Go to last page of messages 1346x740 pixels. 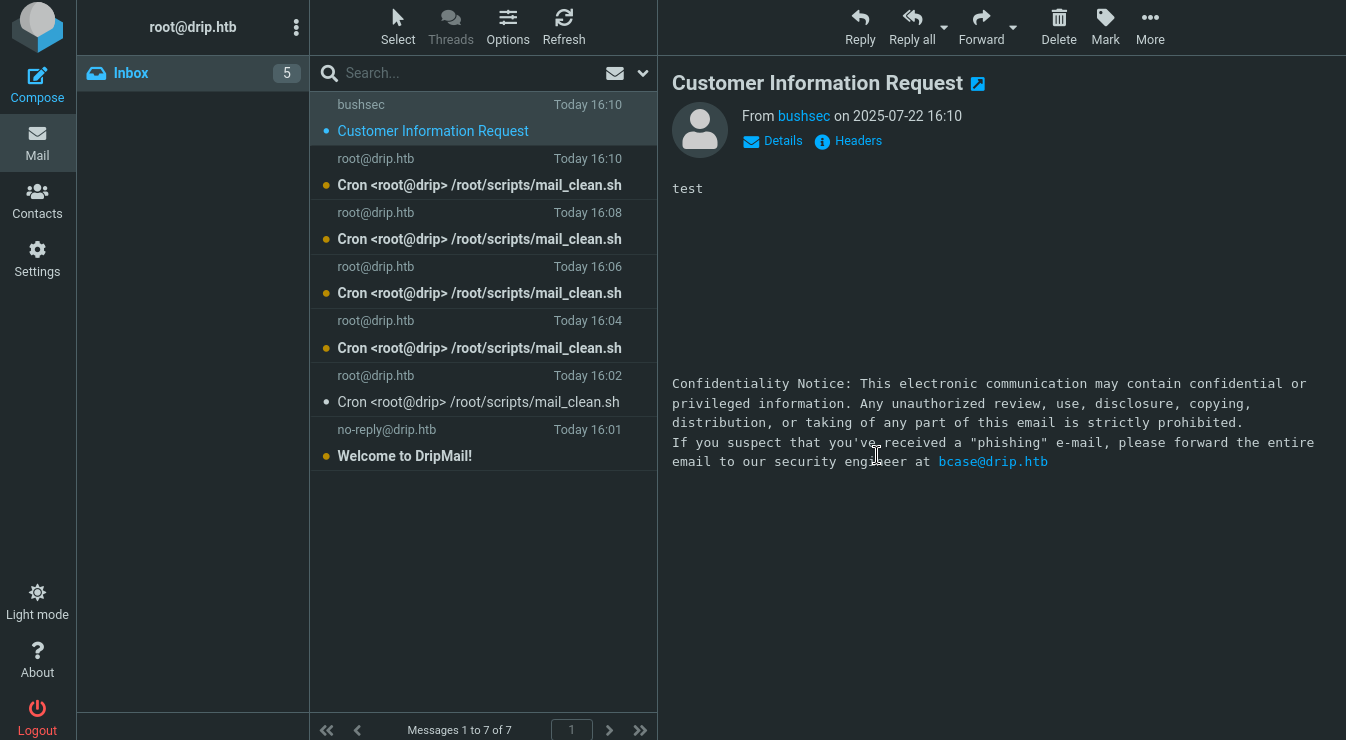640,730
